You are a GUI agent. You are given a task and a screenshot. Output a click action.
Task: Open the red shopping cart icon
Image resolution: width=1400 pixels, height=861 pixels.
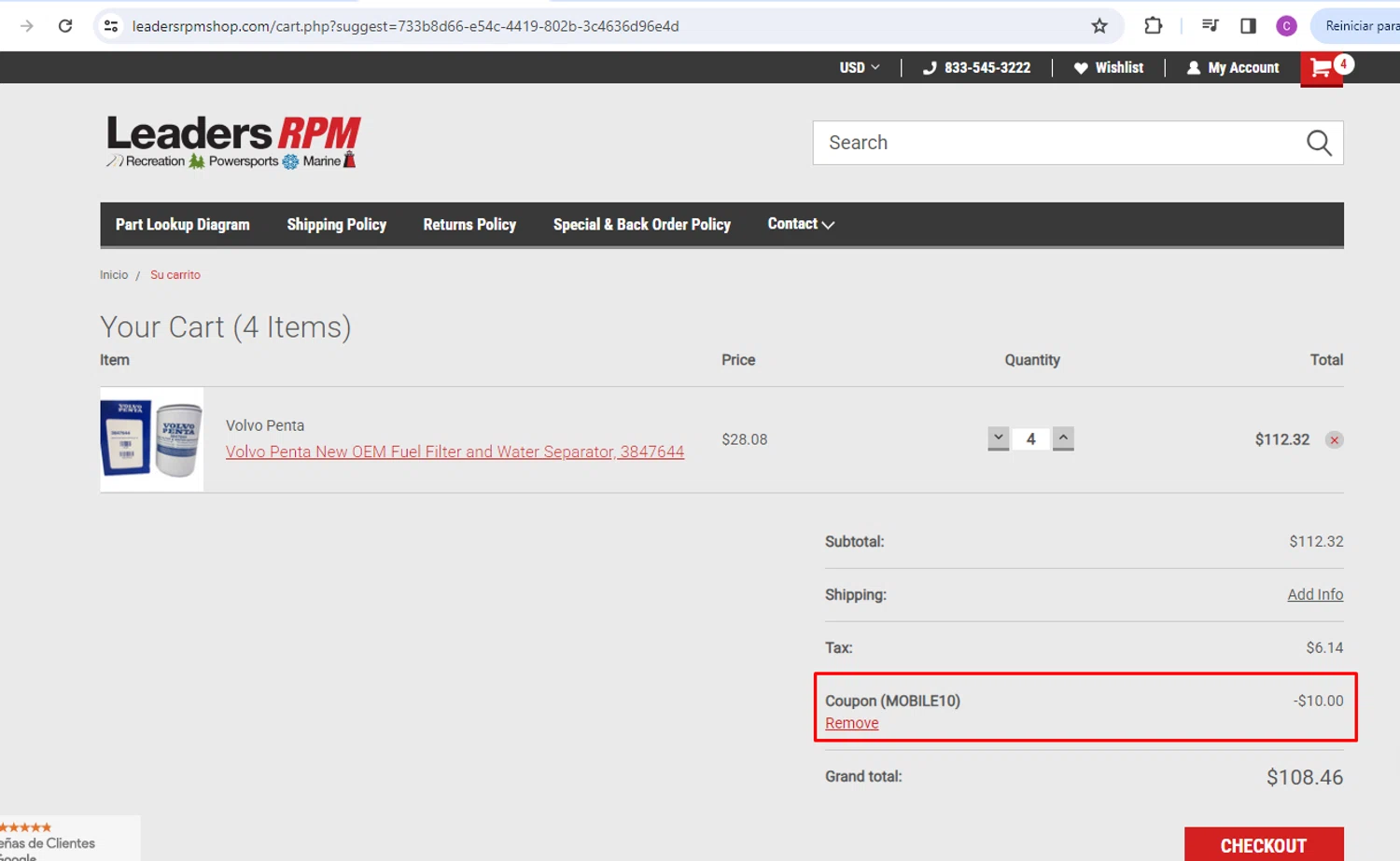pyautogui.click(x=1322, y=68)
